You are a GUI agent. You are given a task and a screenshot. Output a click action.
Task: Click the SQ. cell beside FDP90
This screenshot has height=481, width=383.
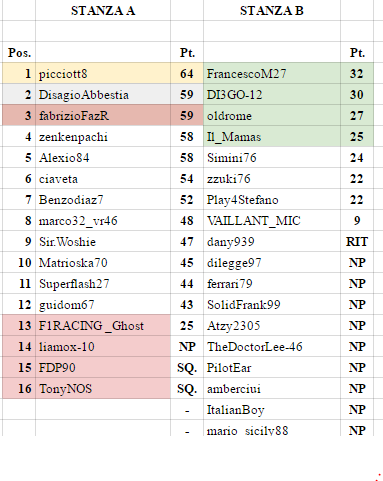[x=187, y=367]
